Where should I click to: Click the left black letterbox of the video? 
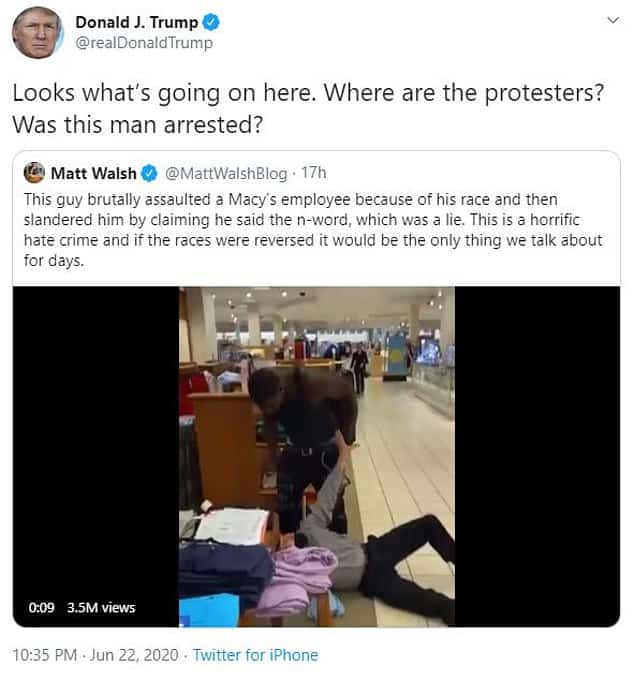point(96,456)
